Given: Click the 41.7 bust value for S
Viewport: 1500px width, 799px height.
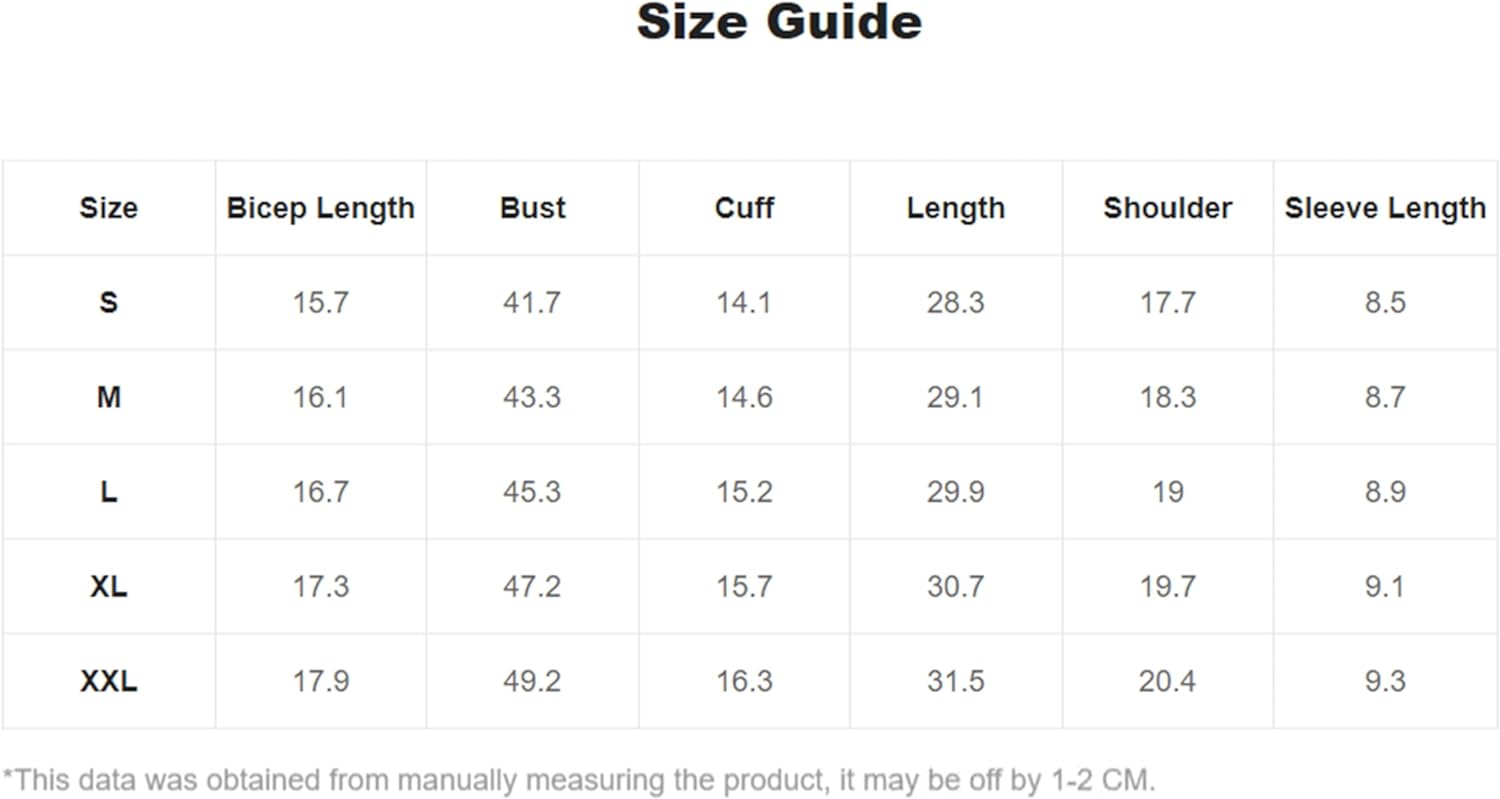Looking at the screenshot, I should coord(532,302).
